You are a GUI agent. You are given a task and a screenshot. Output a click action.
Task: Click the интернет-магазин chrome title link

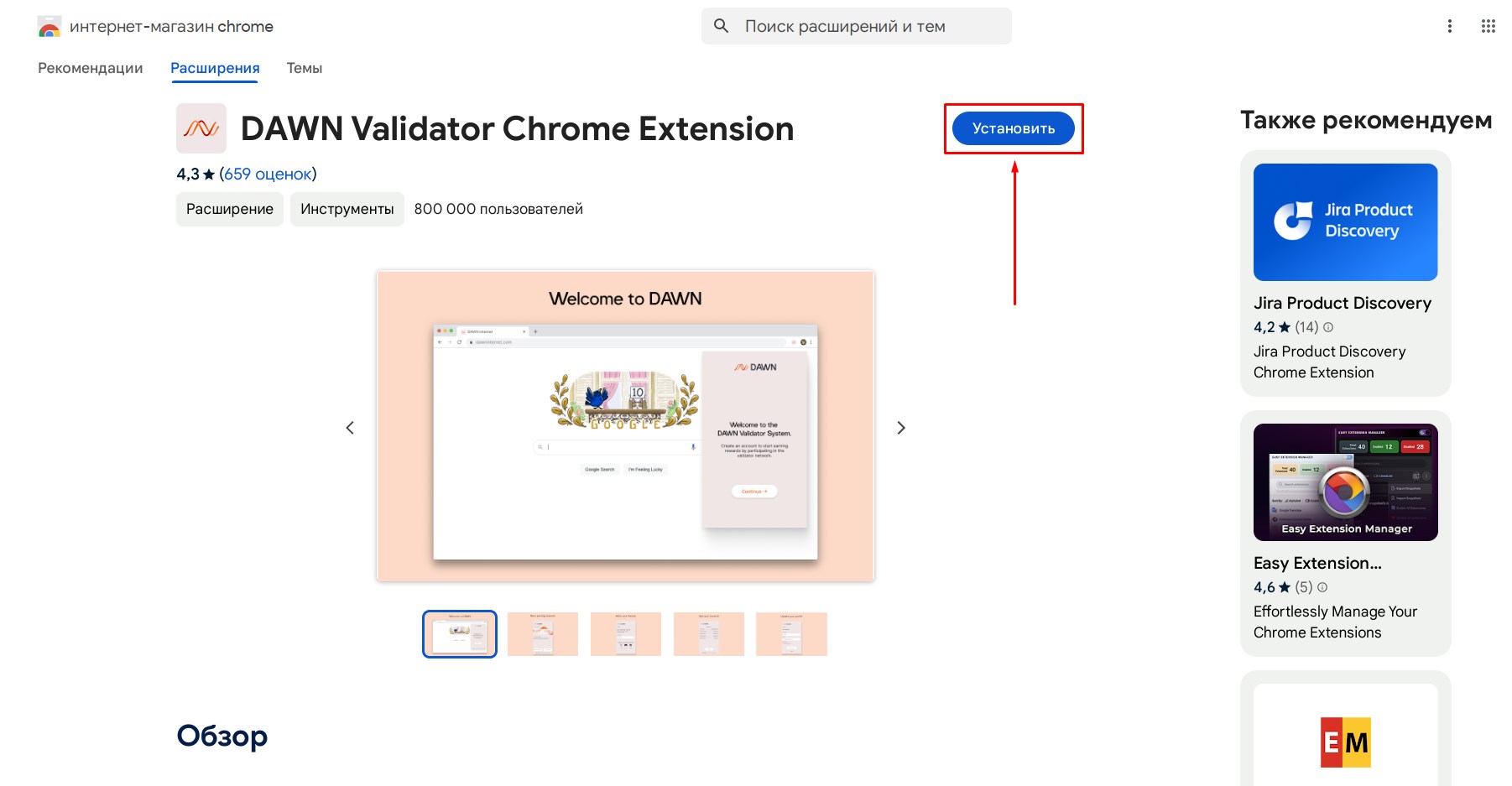pyautogui.click(x=171, y=26)
